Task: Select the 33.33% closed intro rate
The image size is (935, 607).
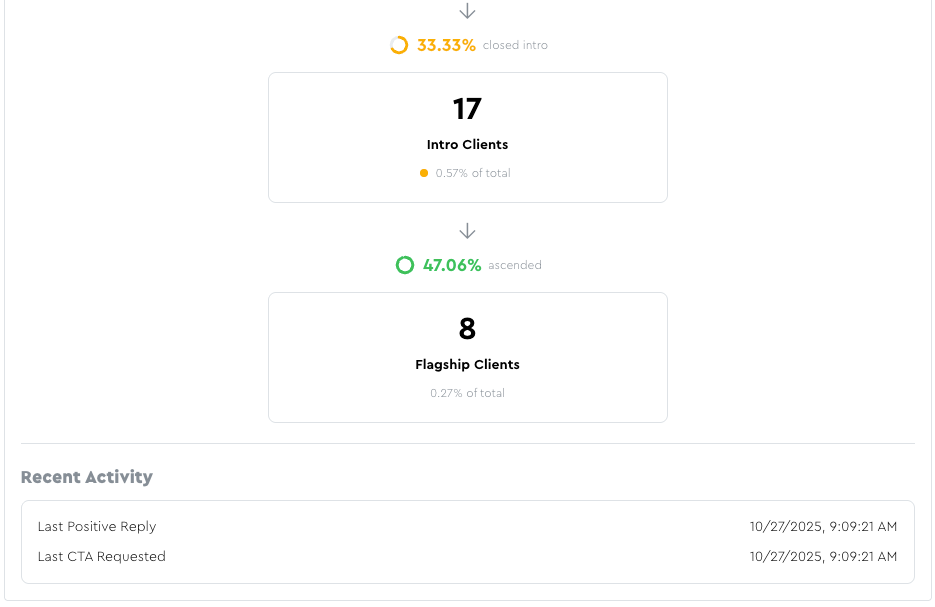Action: coord(446,45)
